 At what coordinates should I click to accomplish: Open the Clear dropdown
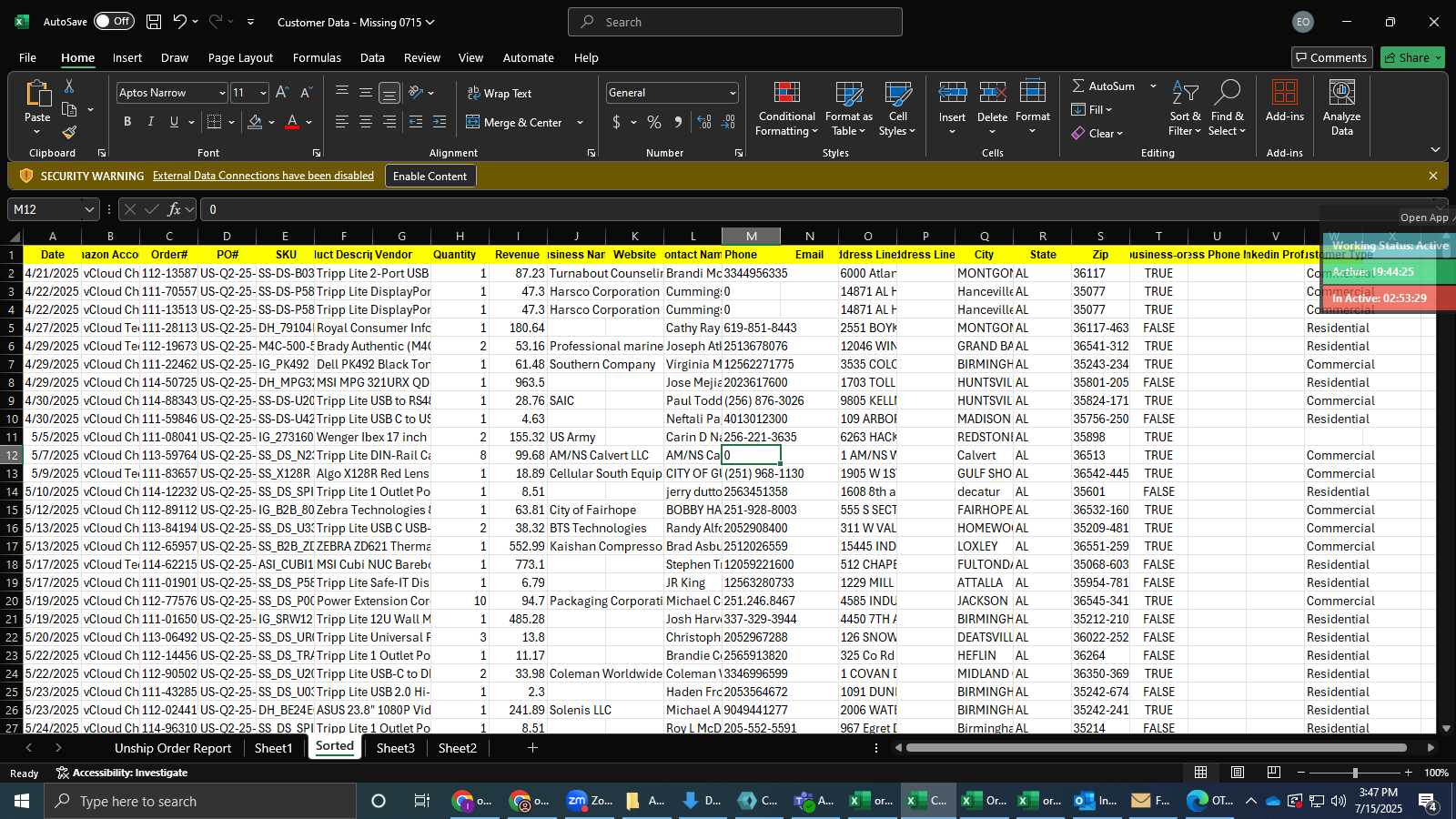(1097, 133)
